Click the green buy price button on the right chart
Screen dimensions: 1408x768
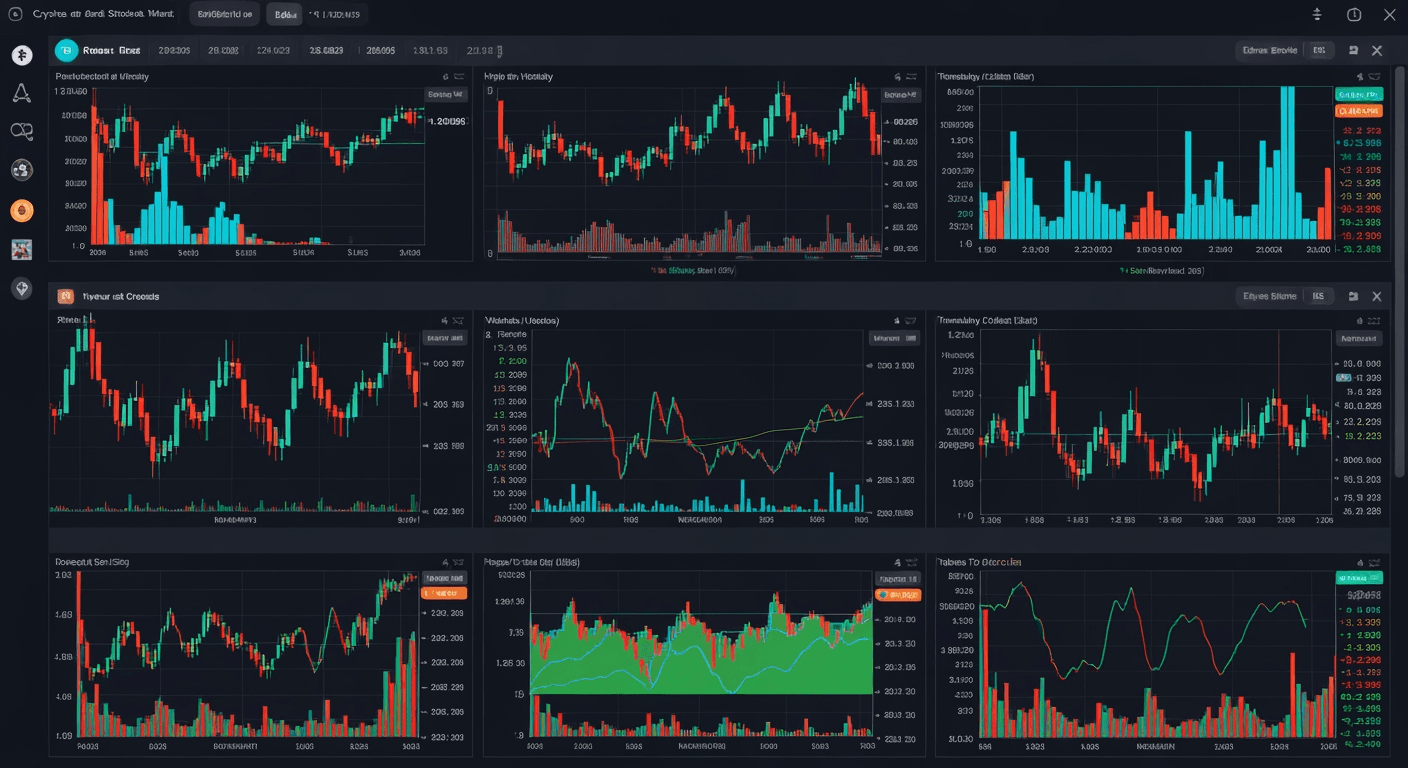coord(1362,96)
